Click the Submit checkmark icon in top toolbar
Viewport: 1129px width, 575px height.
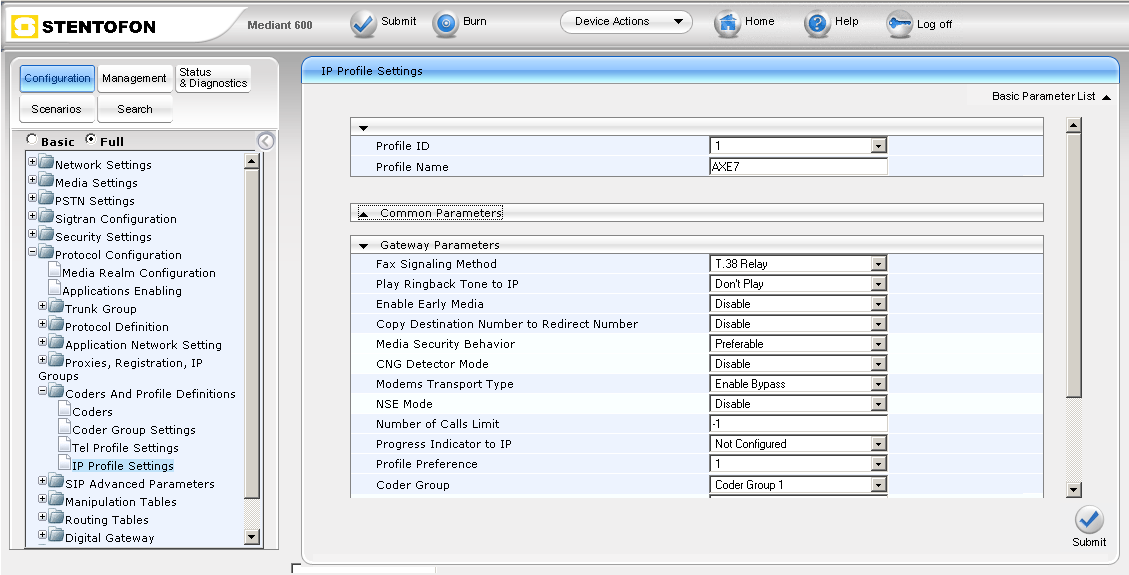tap(363, 24)
